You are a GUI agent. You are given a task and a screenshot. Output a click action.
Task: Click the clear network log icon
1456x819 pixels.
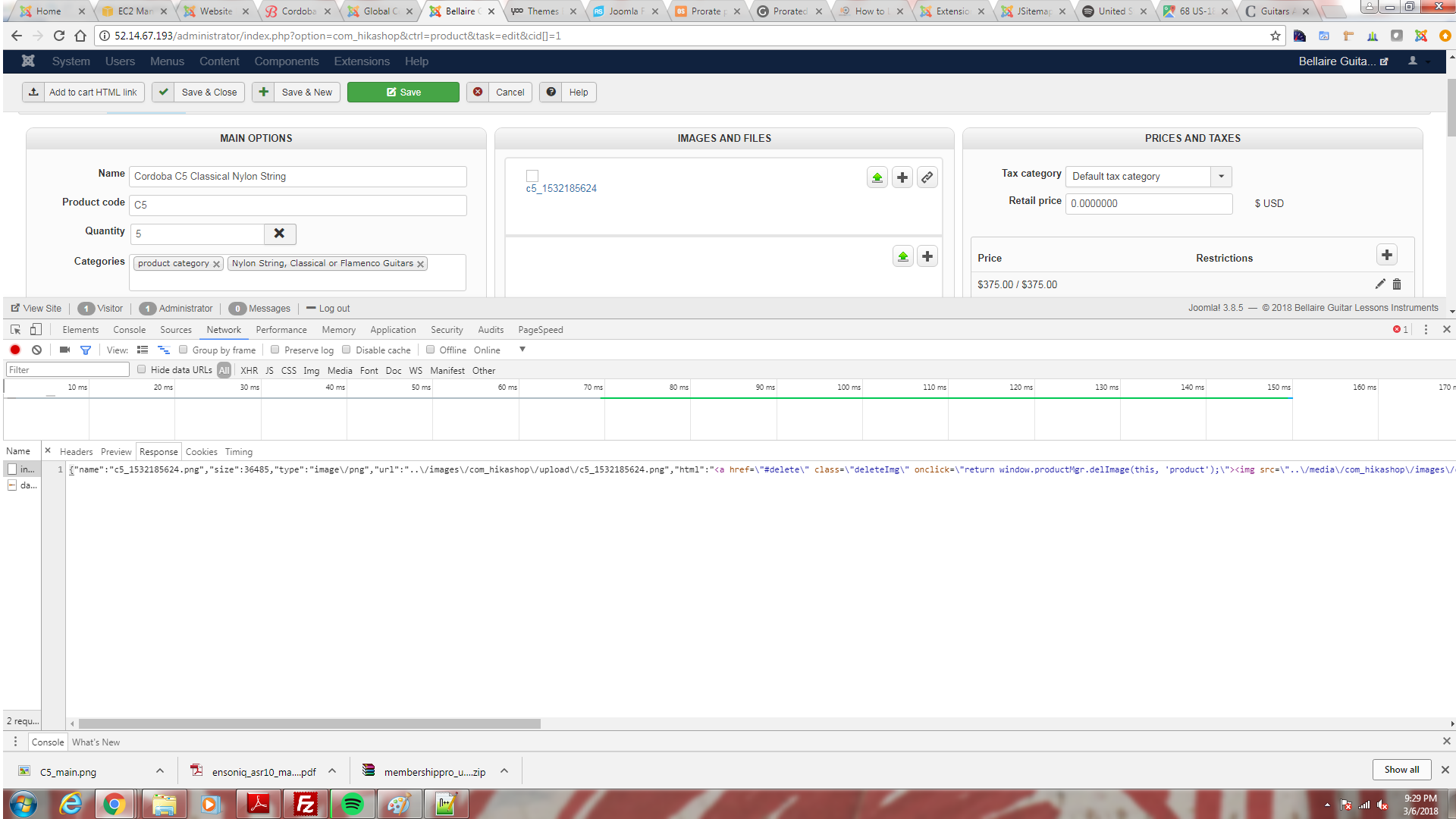36,350
